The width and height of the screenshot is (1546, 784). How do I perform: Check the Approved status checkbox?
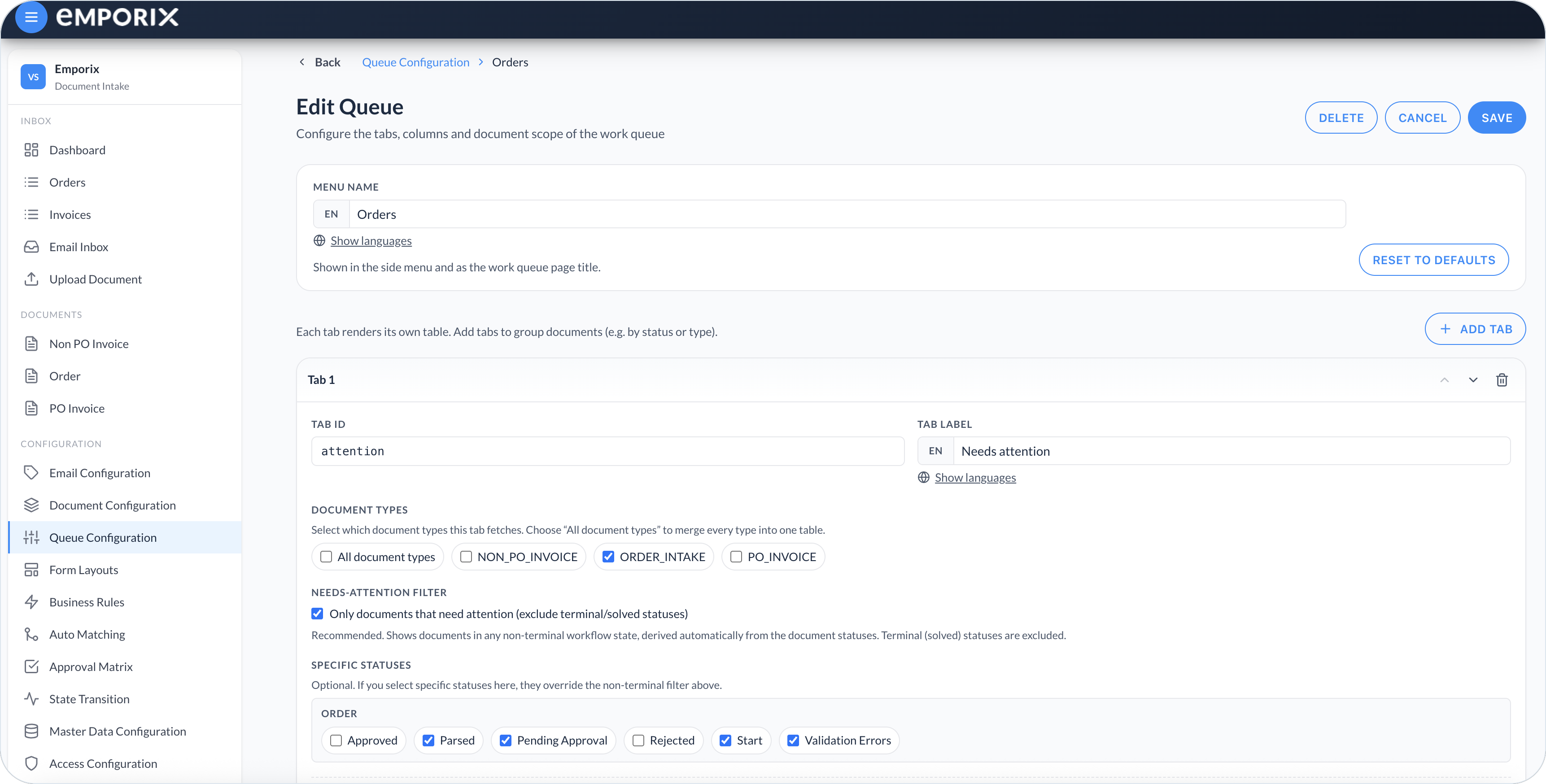[x=336, y=740]
